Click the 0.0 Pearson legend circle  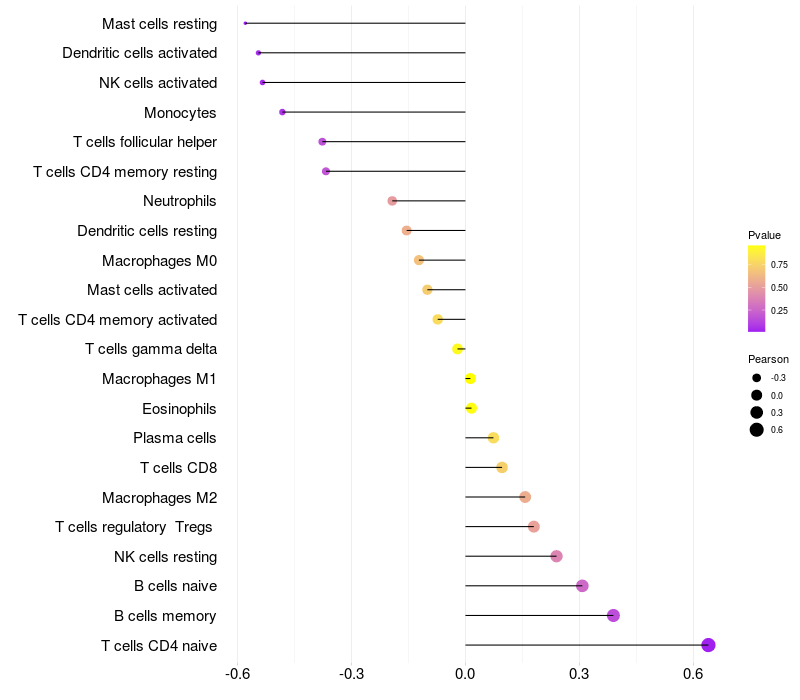click(x=757, y=395)
